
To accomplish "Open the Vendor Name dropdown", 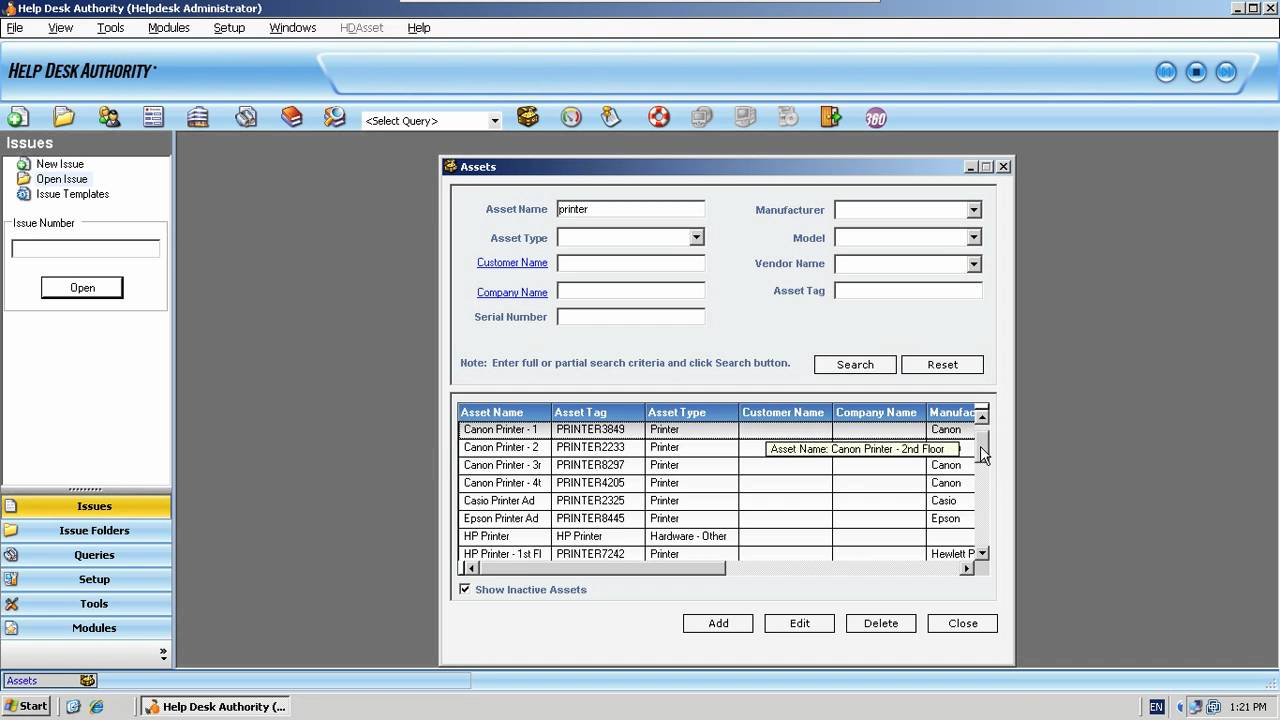I will pyautogui.click(x=974, y=264).
